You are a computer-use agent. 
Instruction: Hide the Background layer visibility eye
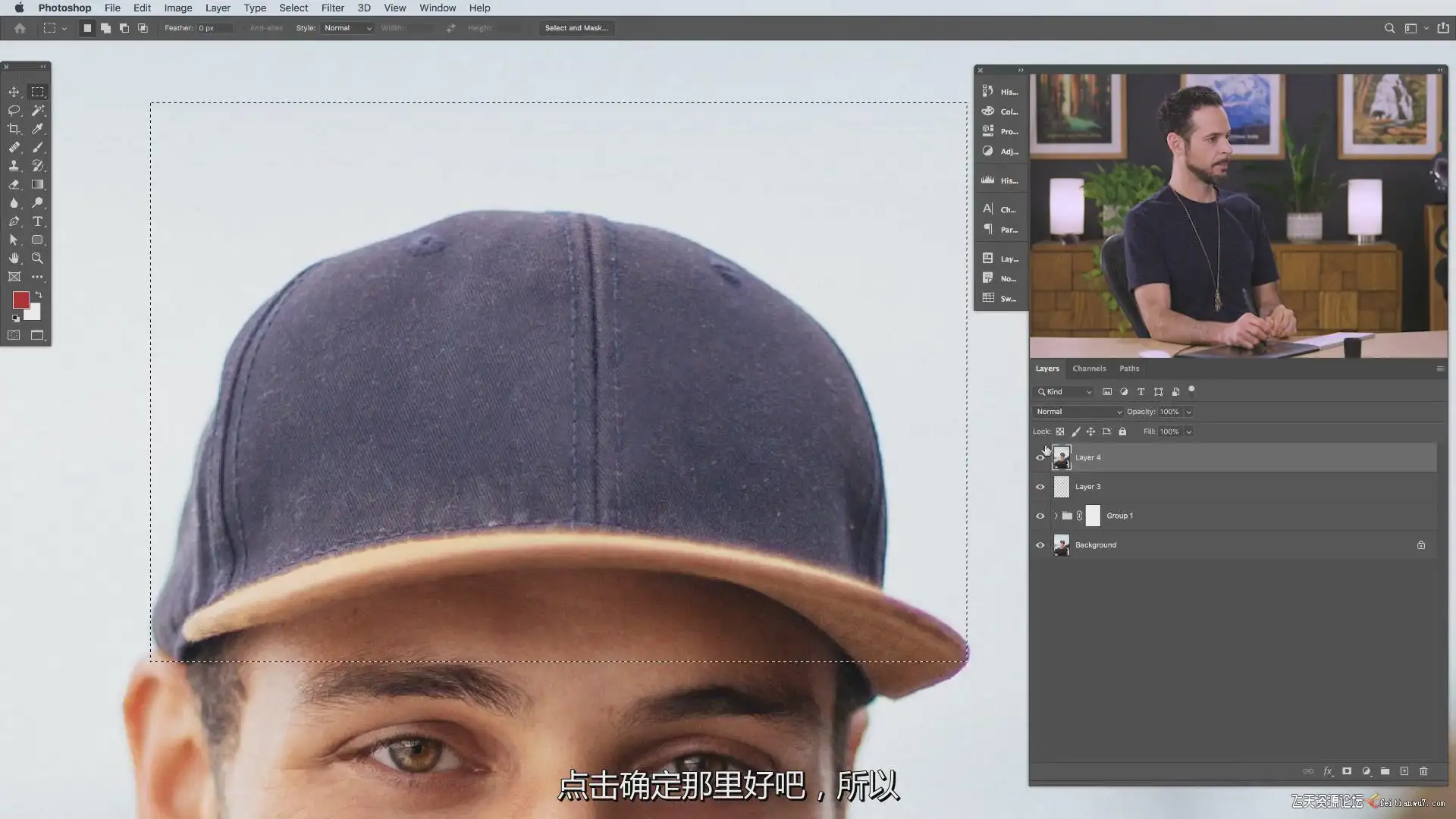[1040, 545]
